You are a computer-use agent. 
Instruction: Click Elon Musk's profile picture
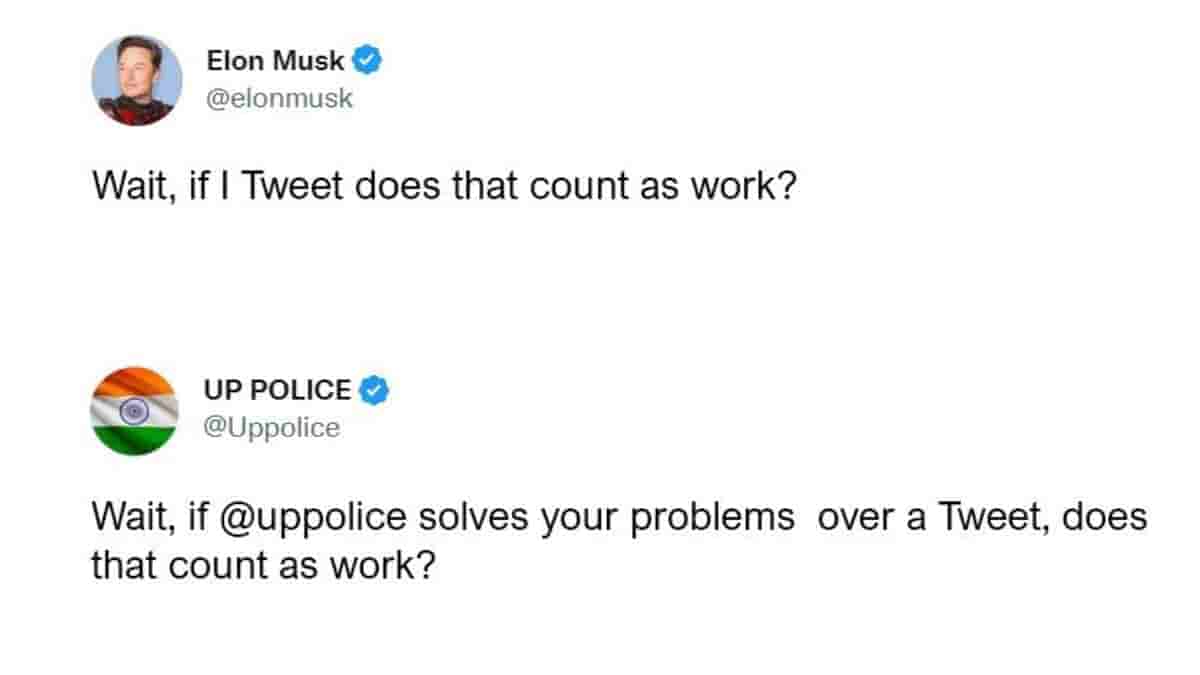(137, 80)
